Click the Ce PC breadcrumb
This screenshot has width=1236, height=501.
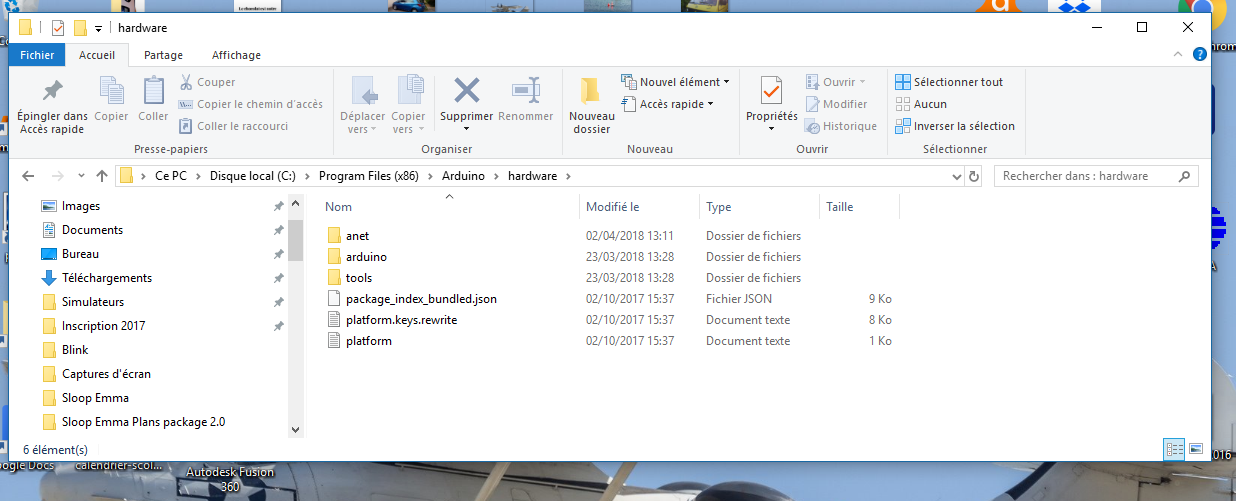(170, 176)
